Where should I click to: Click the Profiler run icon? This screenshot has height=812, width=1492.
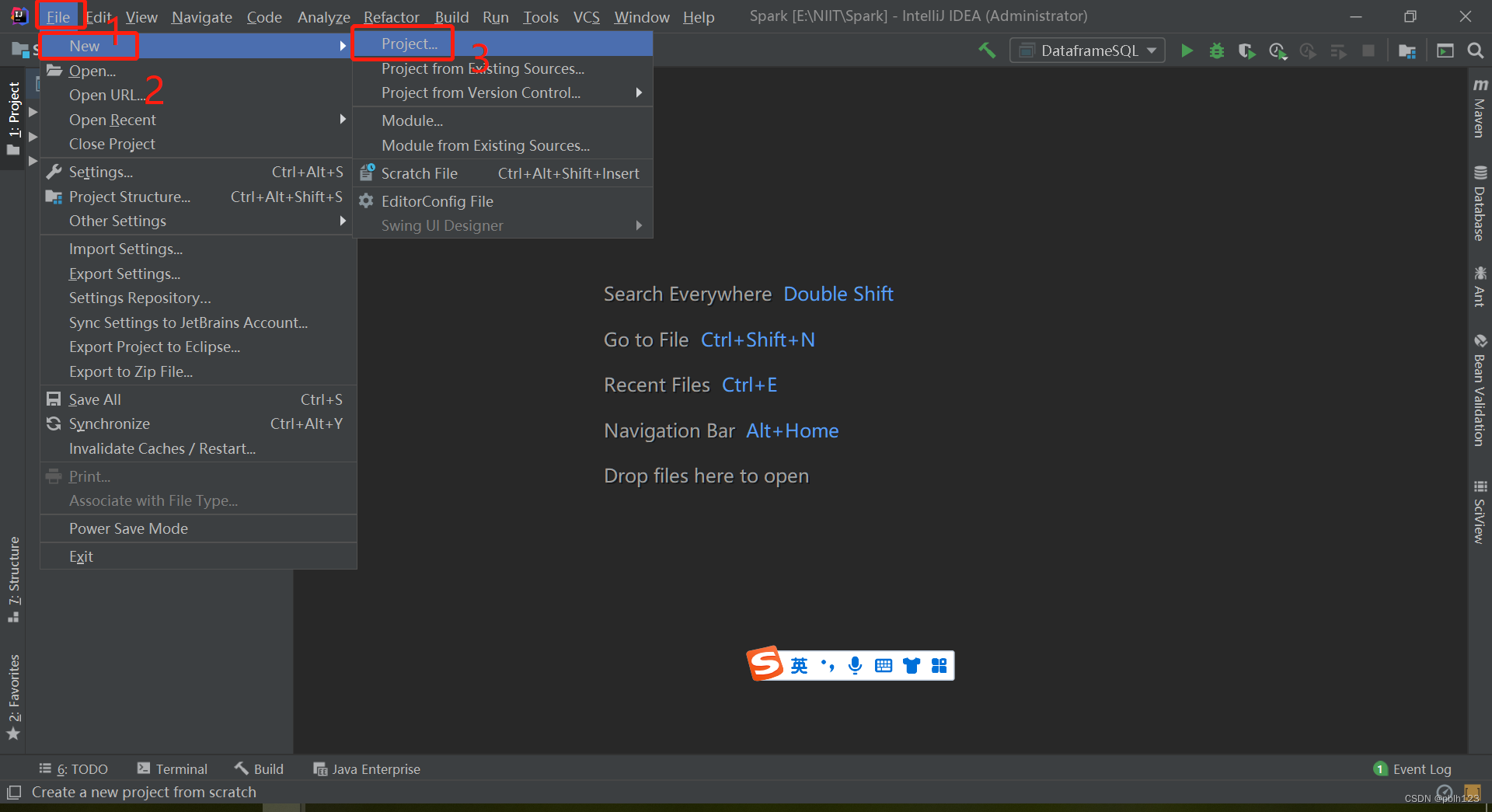point(1278,51)
